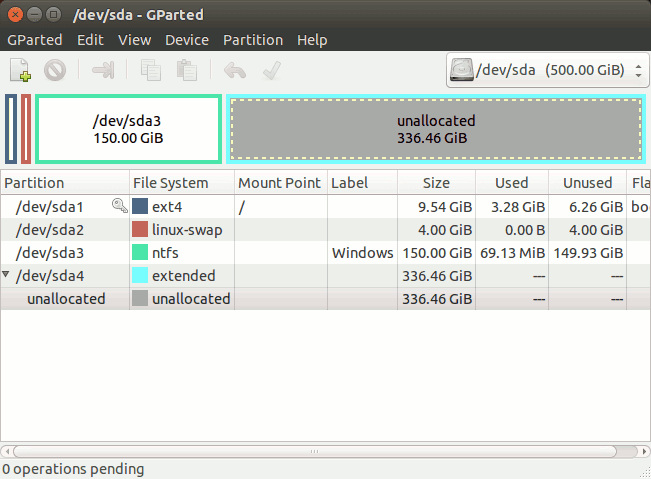Screen dimensions: 651x479
Task: Click the linux-swap file system text
Action: point(187,230)
